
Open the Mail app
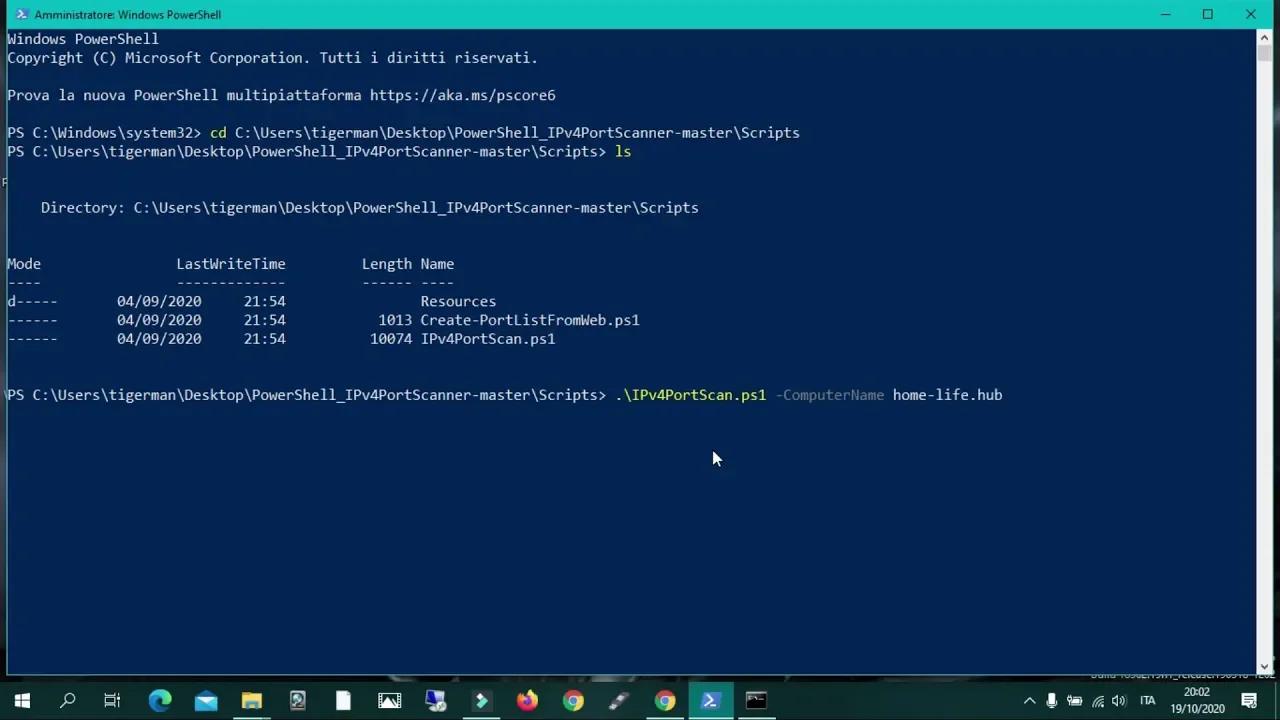(206, 700)
